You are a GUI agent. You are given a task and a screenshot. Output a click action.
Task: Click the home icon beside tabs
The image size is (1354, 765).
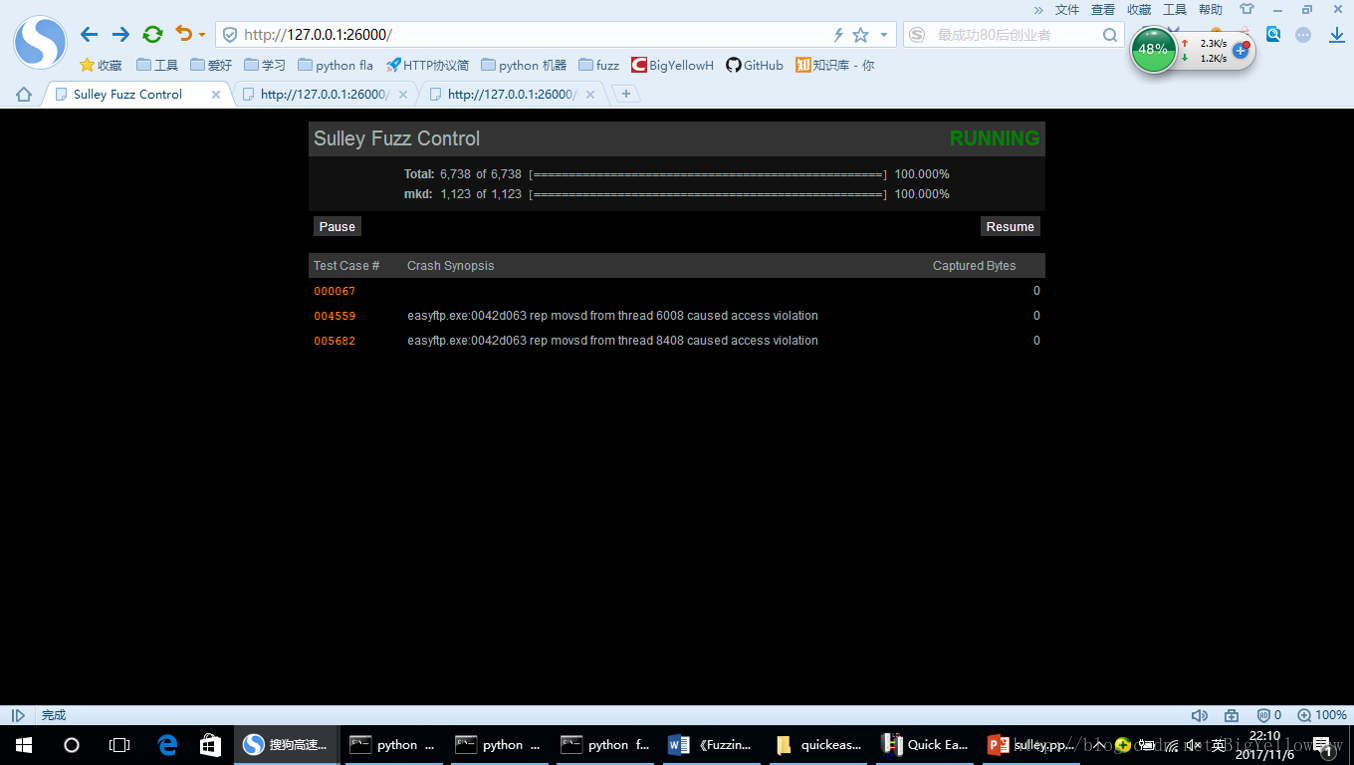24,94
